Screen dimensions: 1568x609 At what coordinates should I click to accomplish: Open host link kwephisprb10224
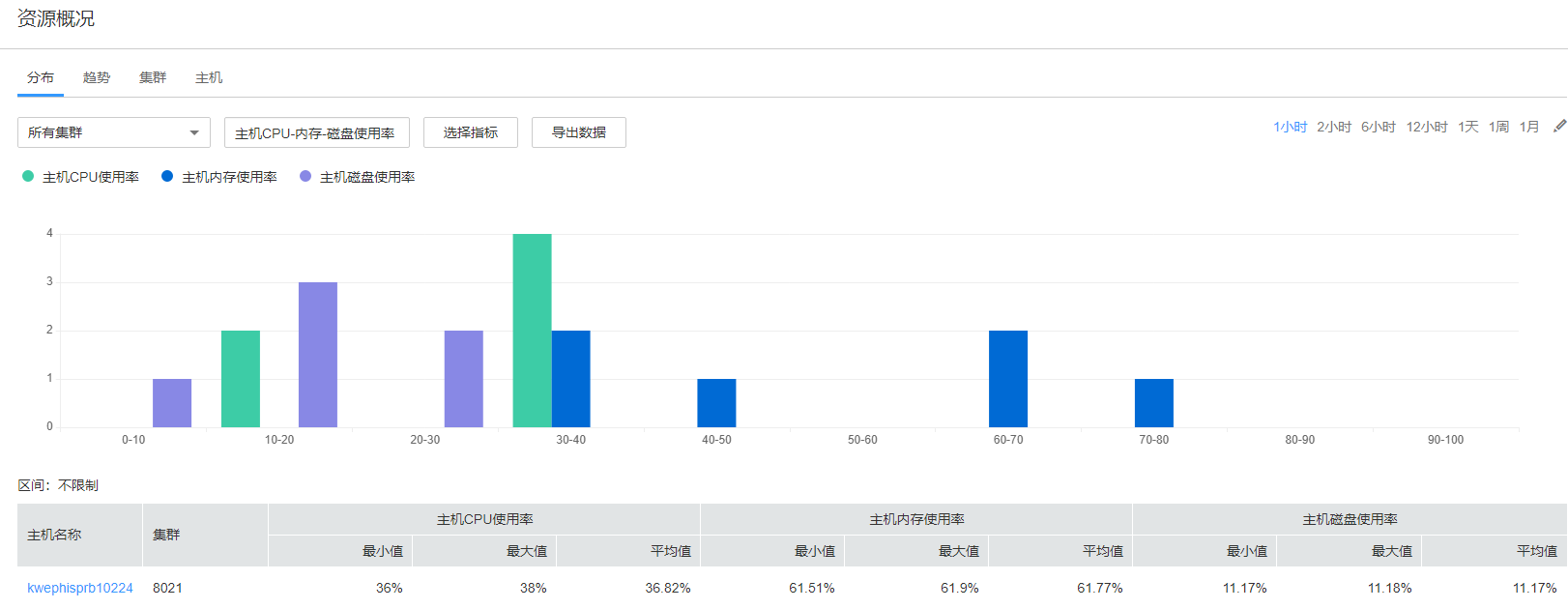pos(80,588)
